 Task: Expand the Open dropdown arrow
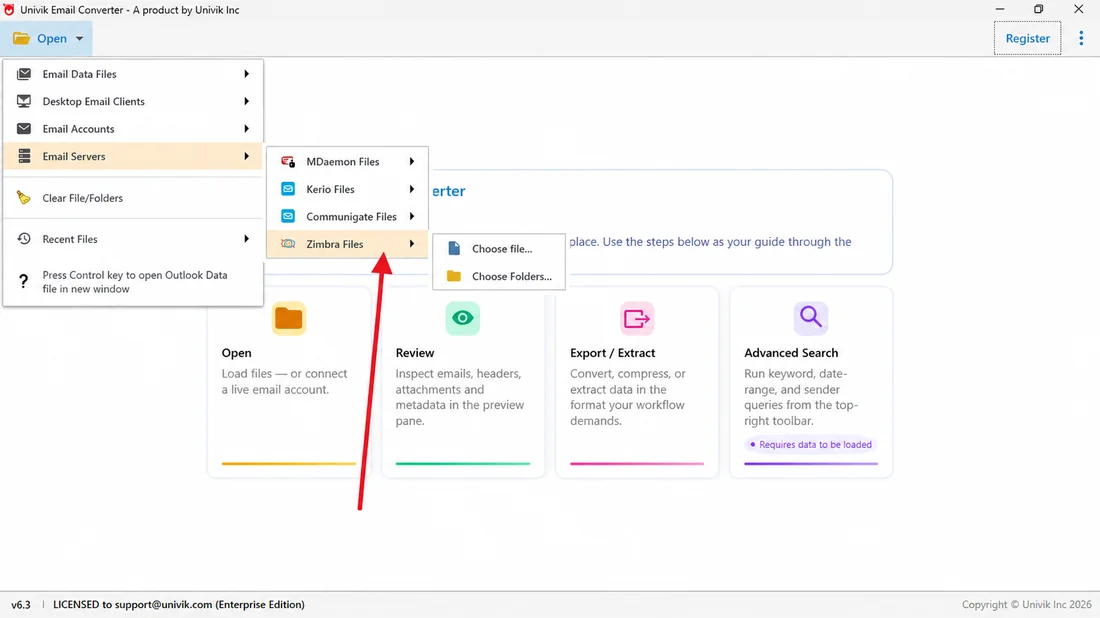coord(79,39)
